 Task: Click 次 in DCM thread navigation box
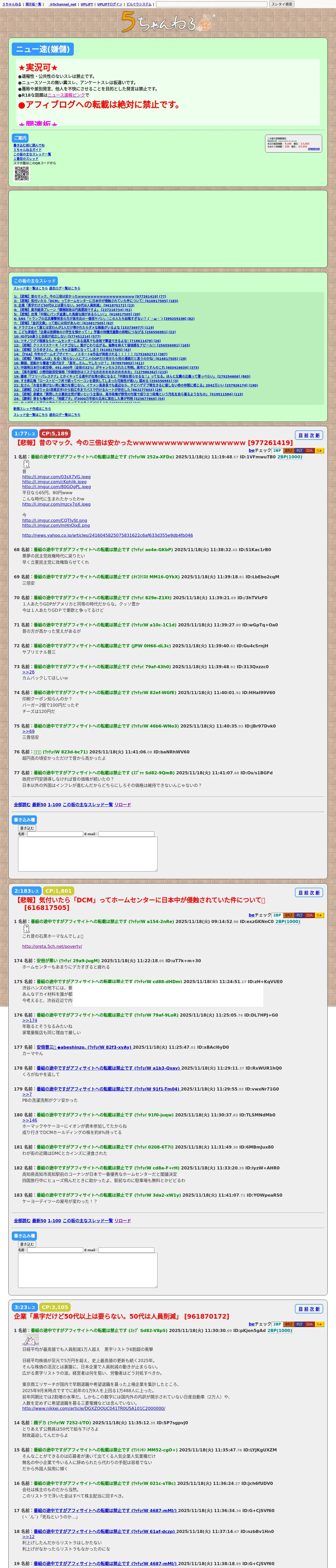click(x=312, y=892)
